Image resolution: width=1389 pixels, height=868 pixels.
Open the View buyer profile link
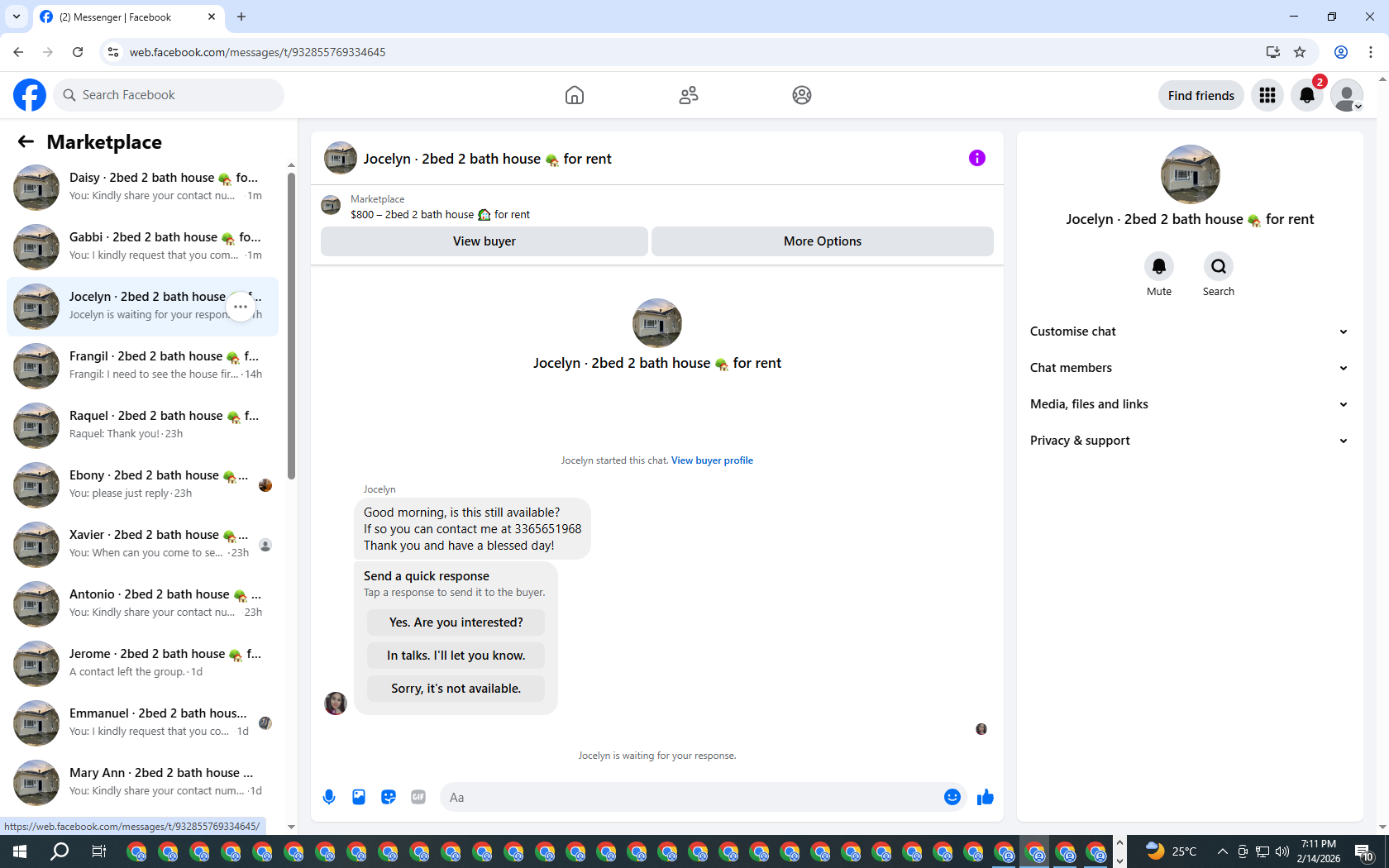click(712, 460)
